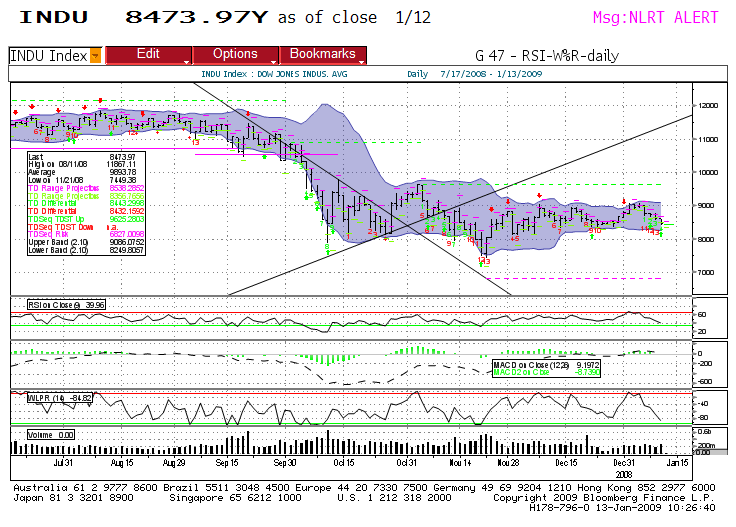
Task: Click the 10000 price axis label
Action: 709,172
